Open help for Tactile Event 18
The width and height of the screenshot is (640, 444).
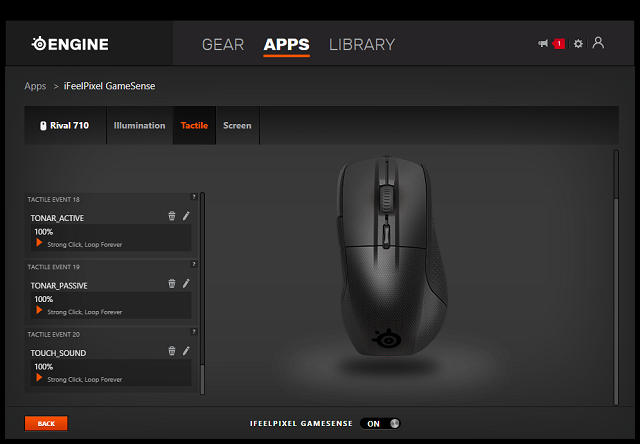click(x=194, y=197)
